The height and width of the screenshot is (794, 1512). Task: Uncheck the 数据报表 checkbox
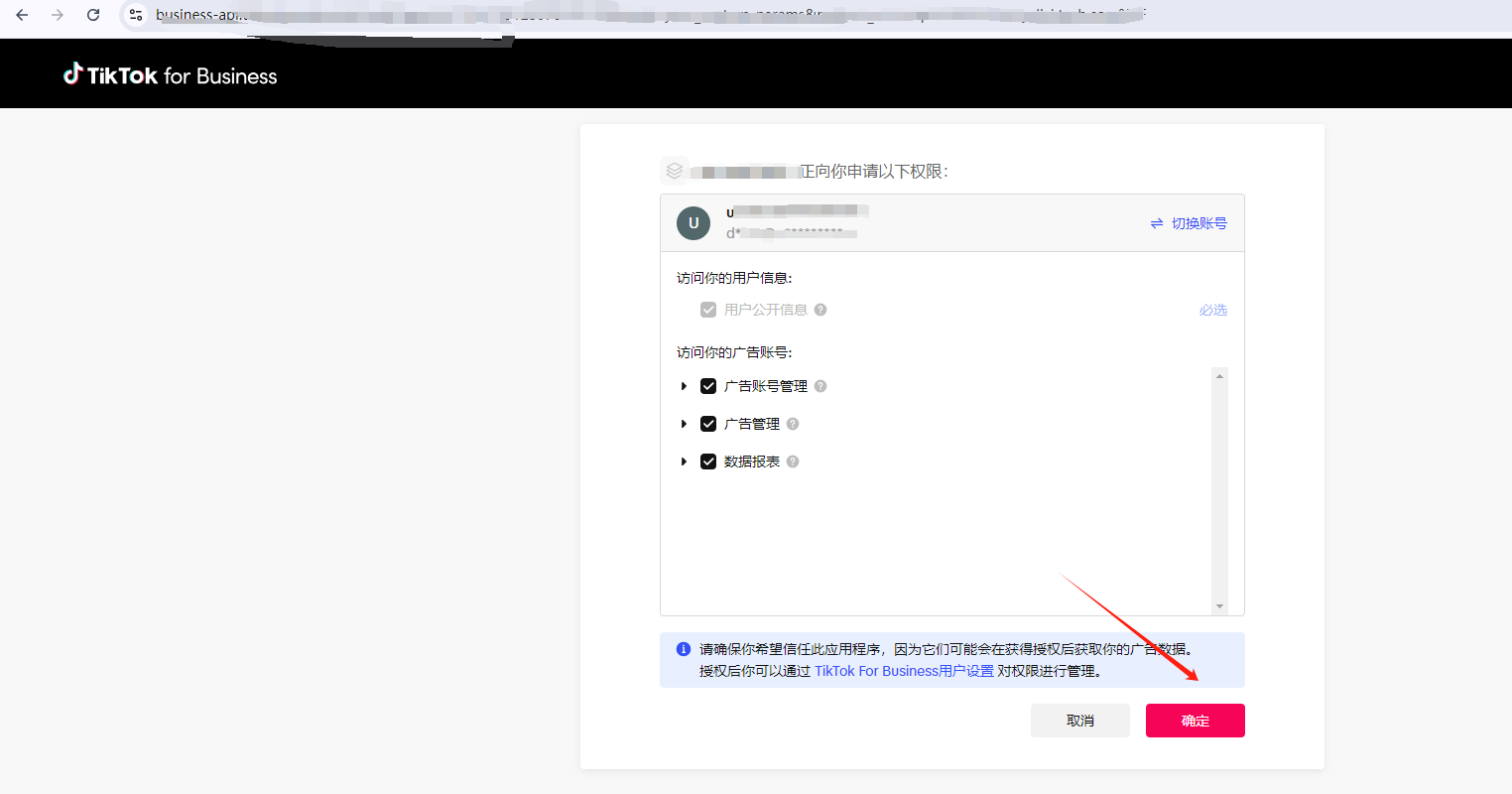pyautogui.click(x=708, y=462)
